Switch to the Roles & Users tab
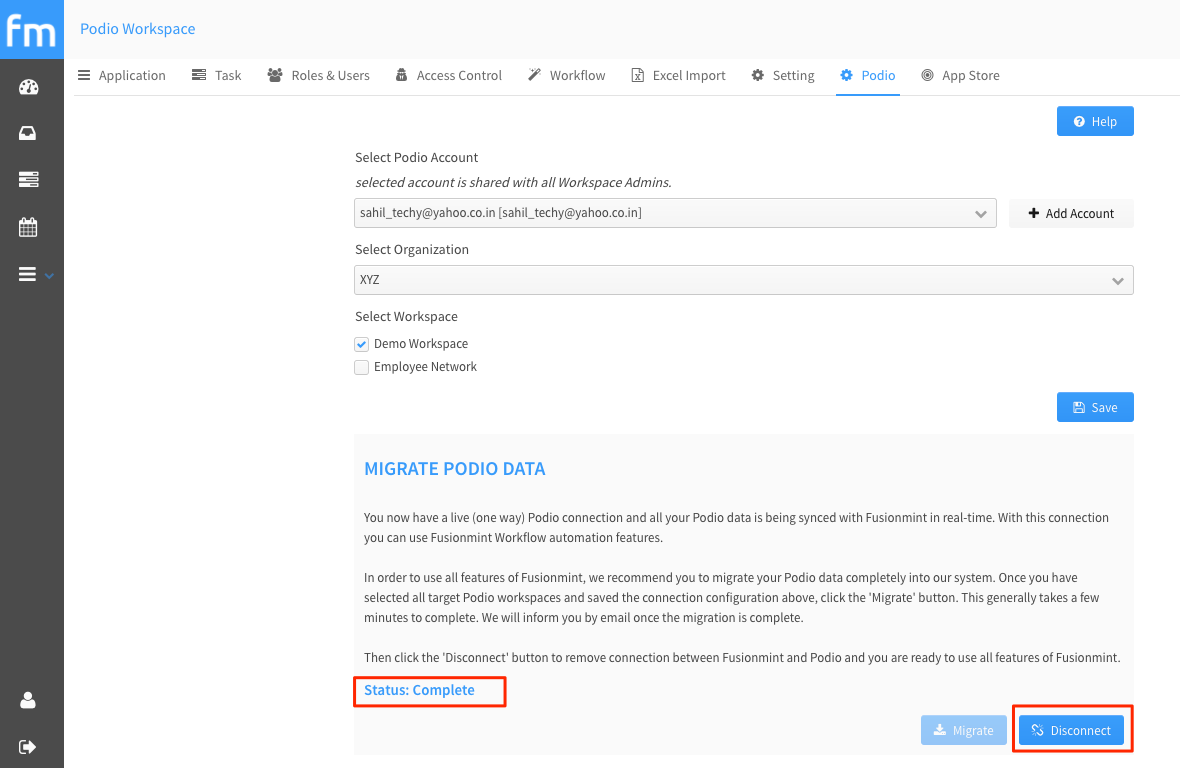The image size is (1180, 768). click(x=319, y=75)
